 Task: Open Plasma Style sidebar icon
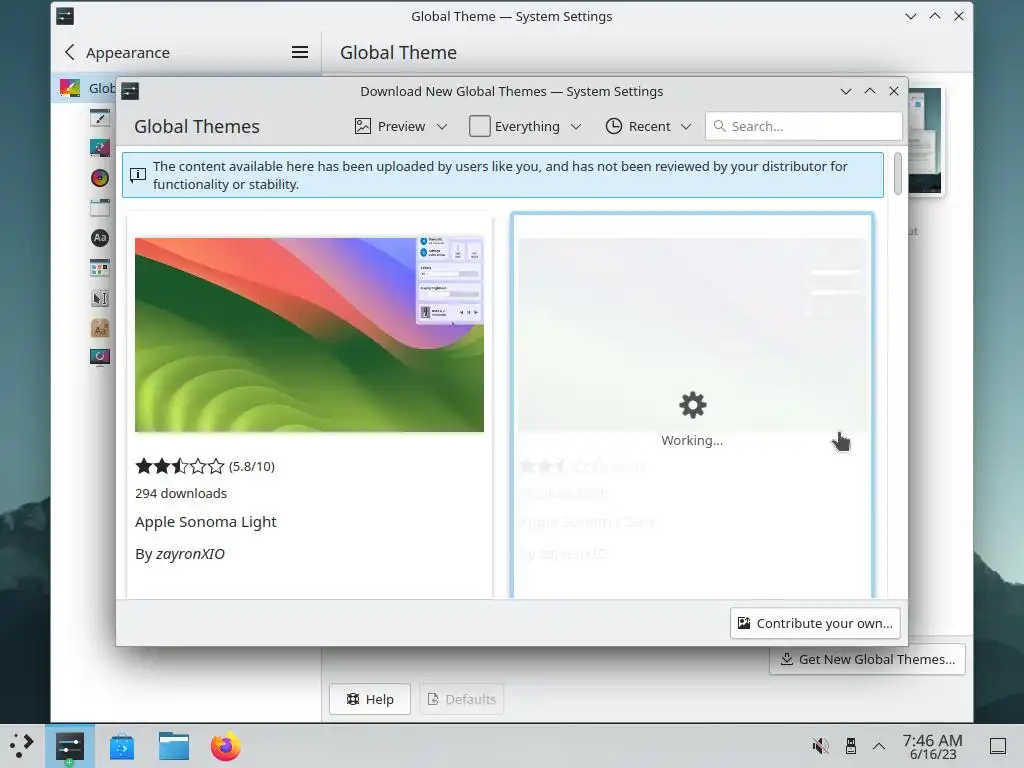100,148
